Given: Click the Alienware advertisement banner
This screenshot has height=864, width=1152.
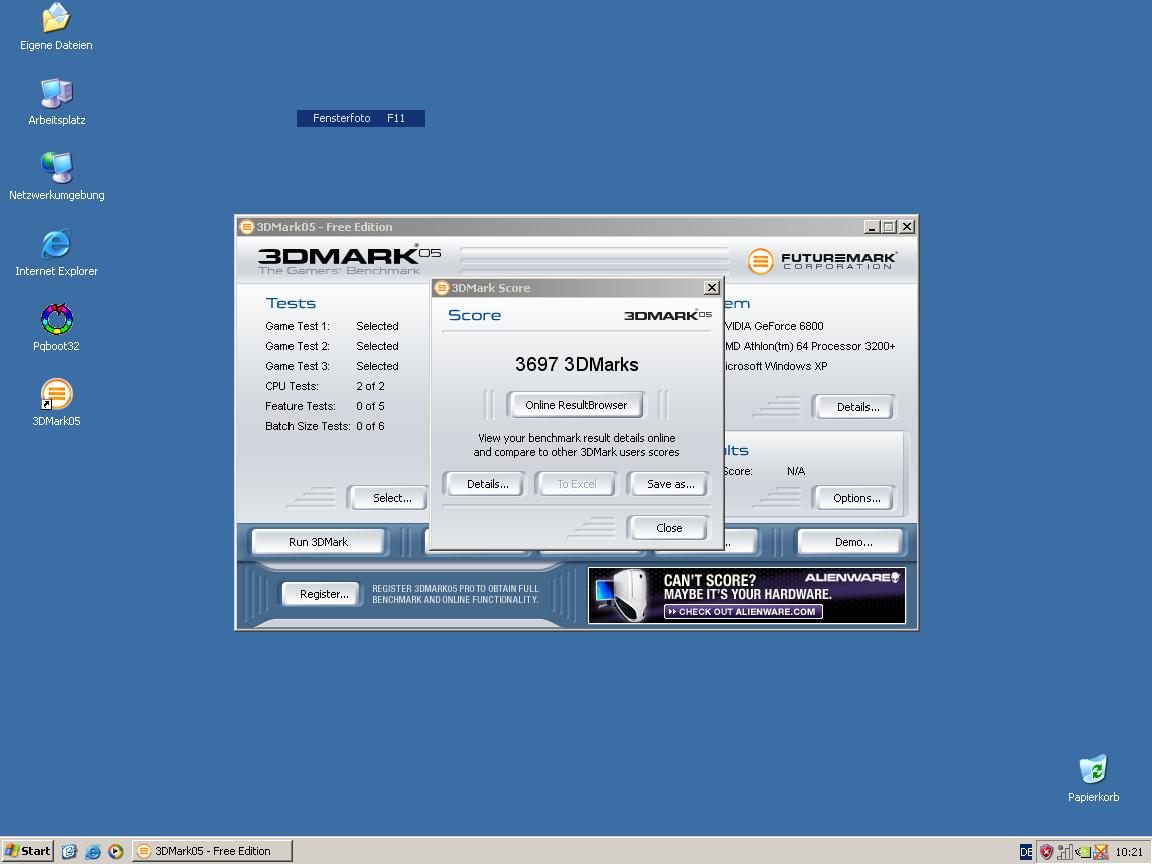Looking at the screenshot, I should point(746,595).
